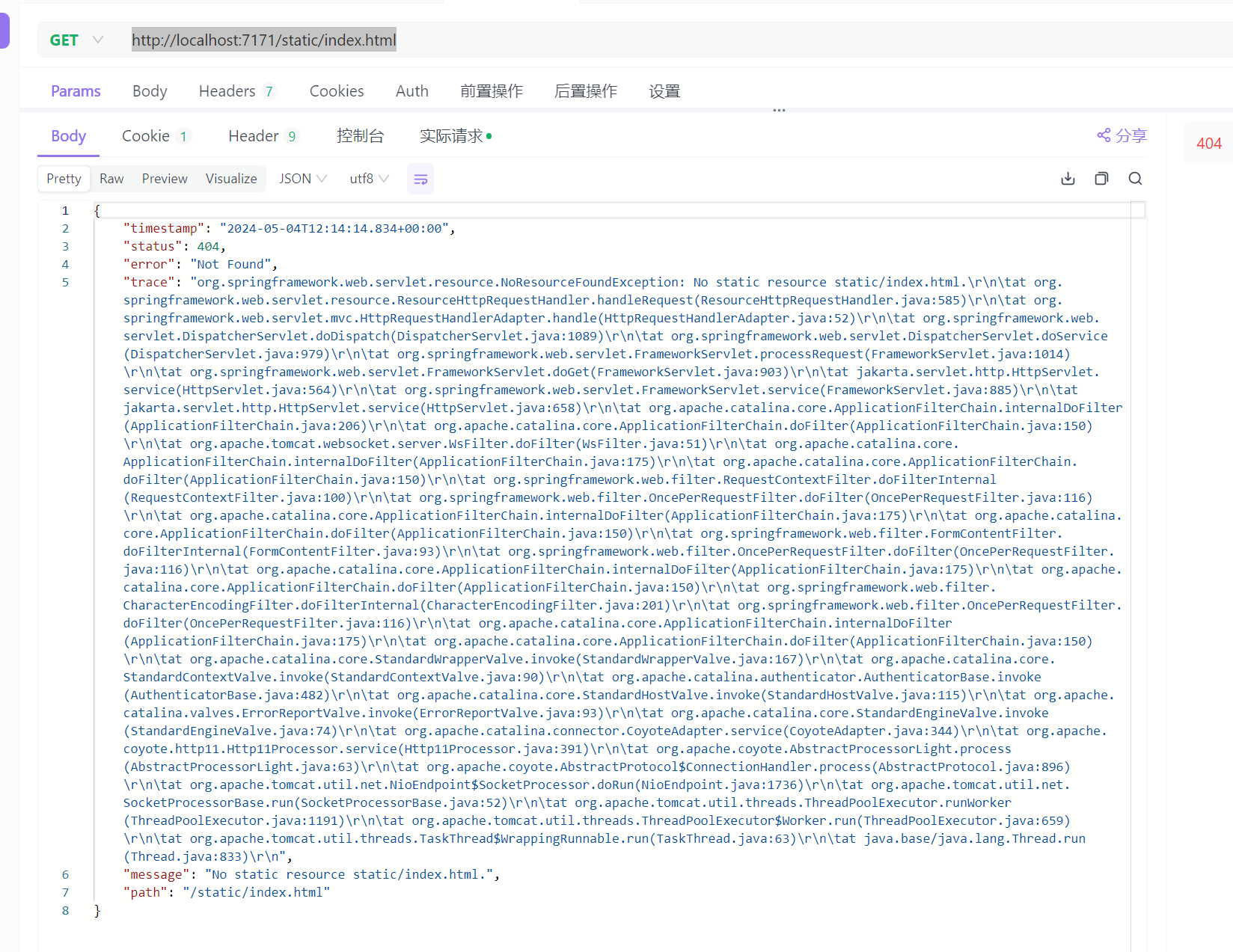The image size is (1233, 952).
Task: Select the response Body tab
Action: coord(68,136)
